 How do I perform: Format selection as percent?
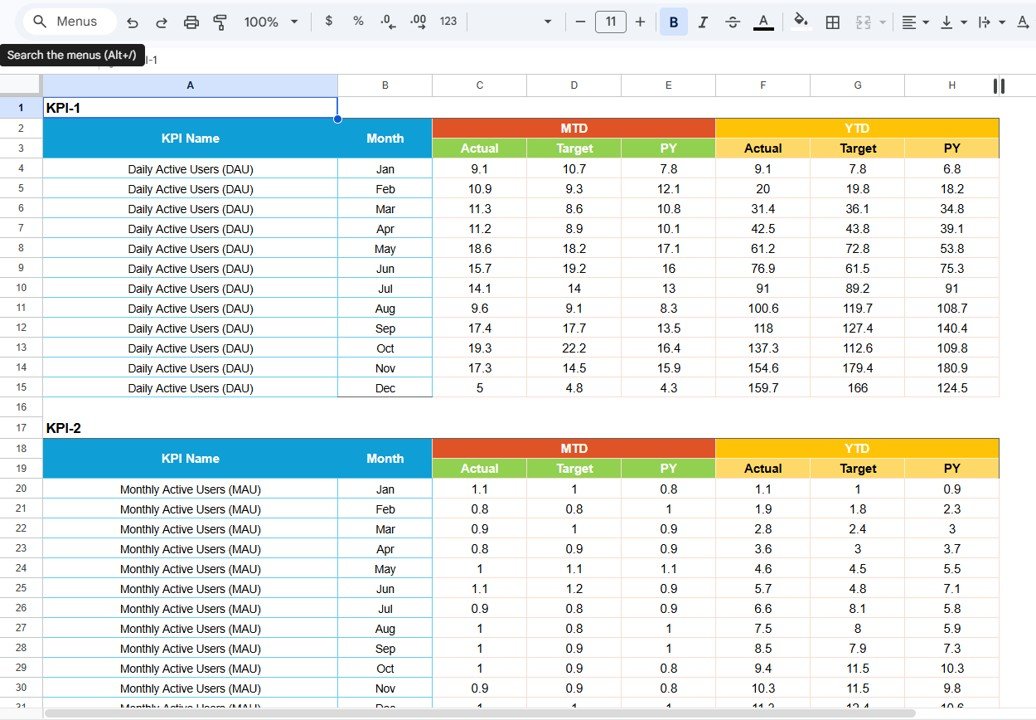pos(358,21)
